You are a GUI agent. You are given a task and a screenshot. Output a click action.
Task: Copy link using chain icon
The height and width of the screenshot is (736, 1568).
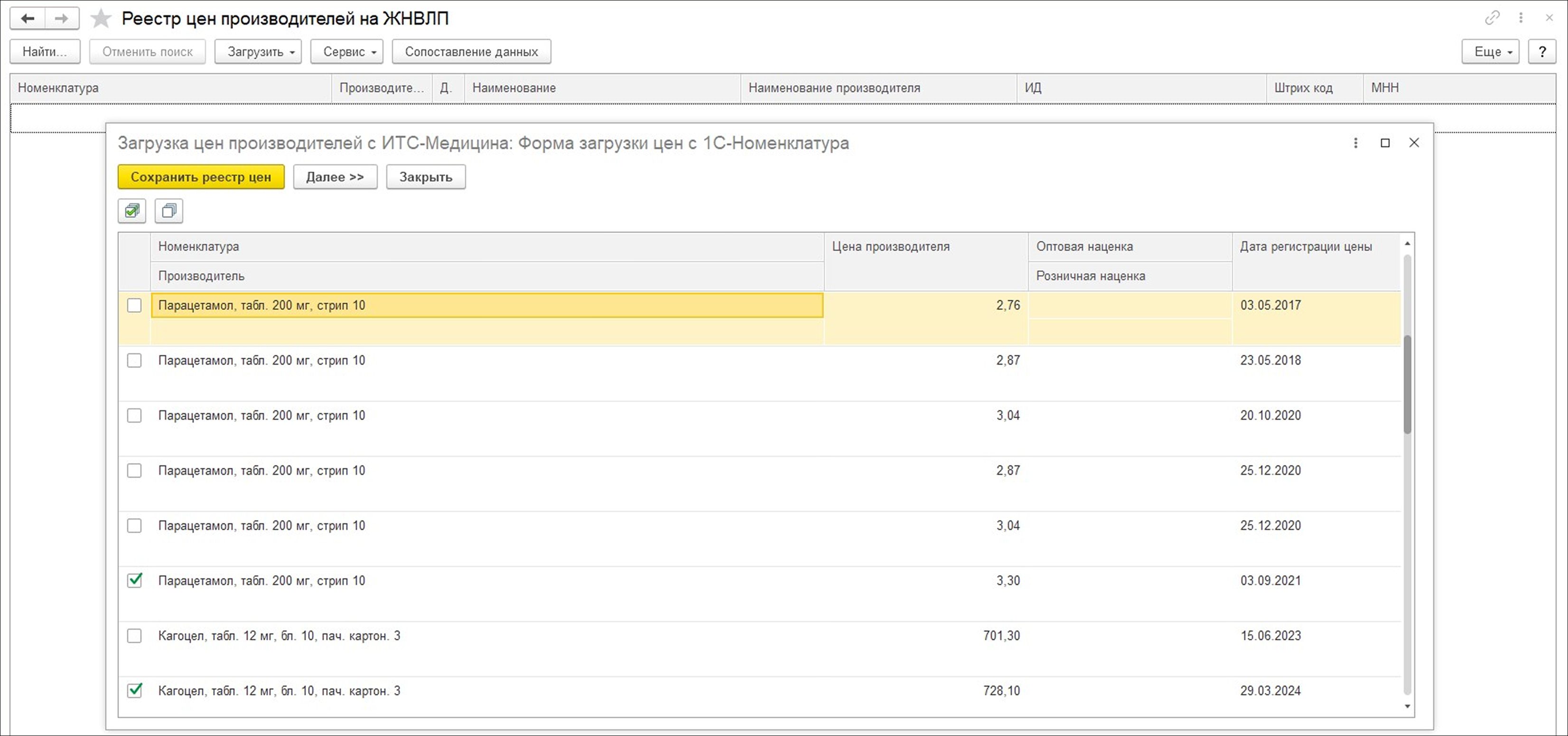point(1492,18)
